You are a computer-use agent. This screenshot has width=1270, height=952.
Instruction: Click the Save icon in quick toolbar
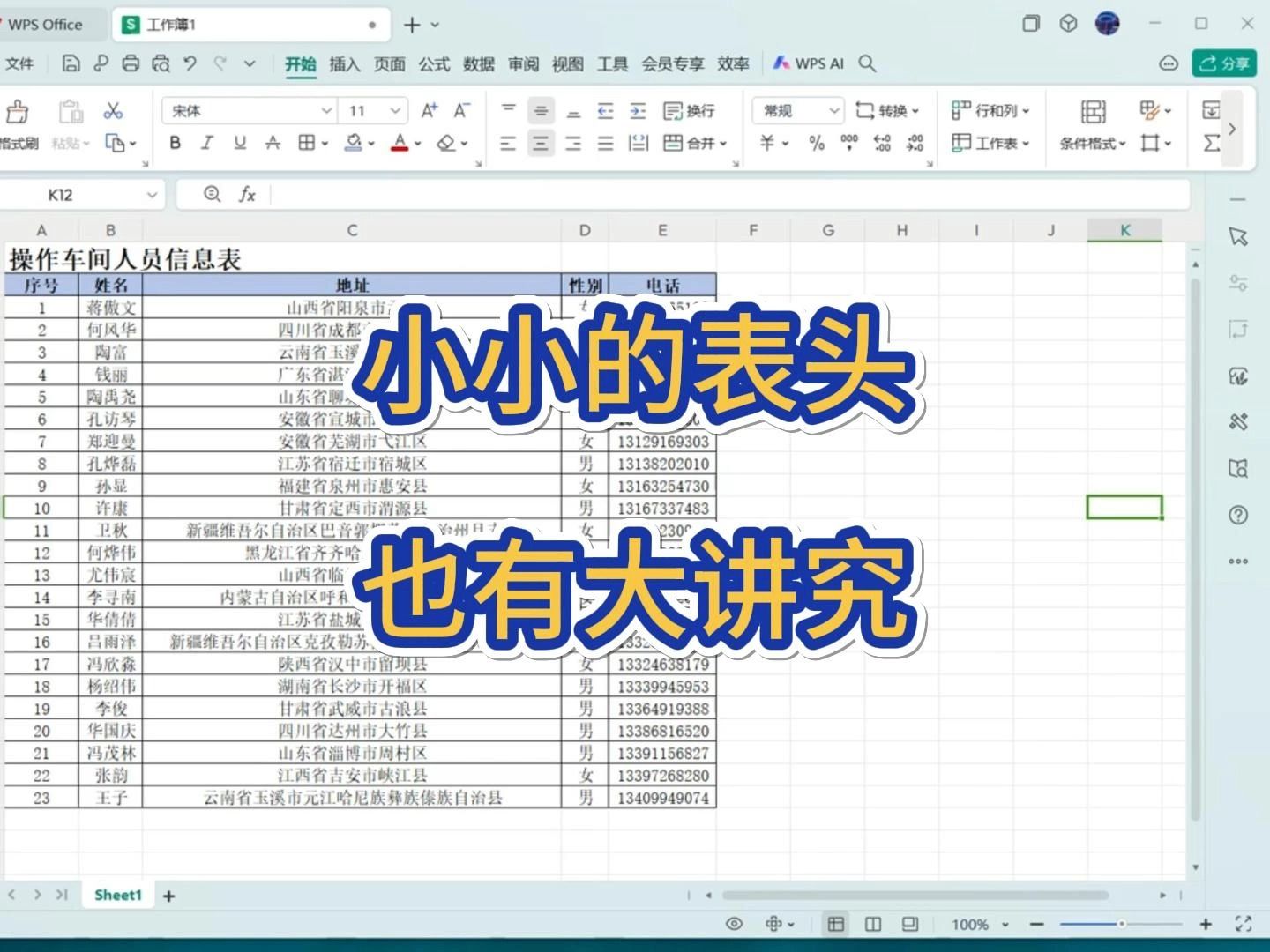coord(71,63)
